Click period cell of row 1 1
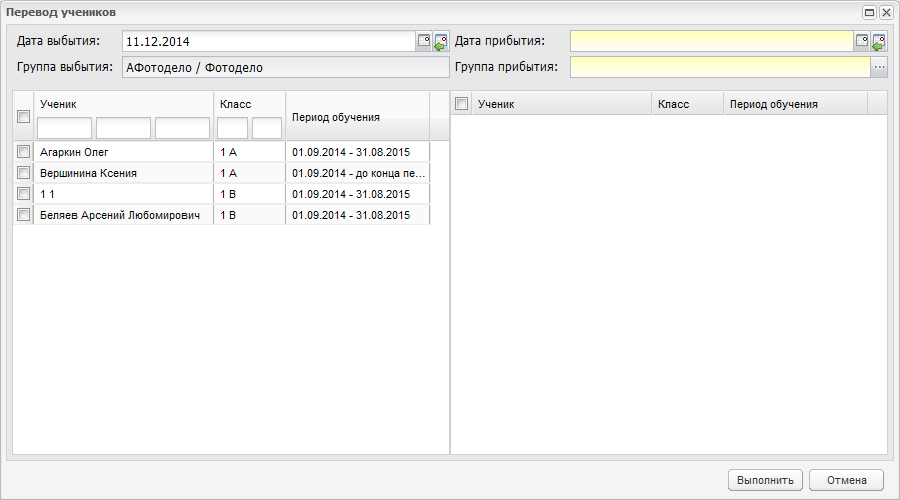The height and width of the screenshot is (500, 900). (x=358, y=194)
